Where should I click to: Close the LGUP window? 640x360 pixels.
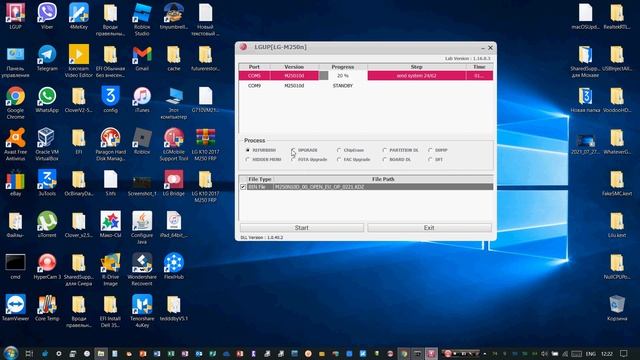[x=490, y=48]
